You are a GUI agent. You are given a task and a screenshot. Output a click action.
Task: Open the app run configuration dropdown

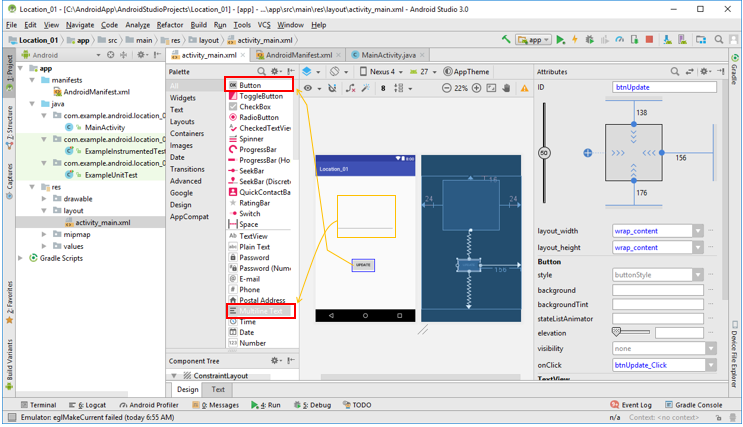[534, 40]
